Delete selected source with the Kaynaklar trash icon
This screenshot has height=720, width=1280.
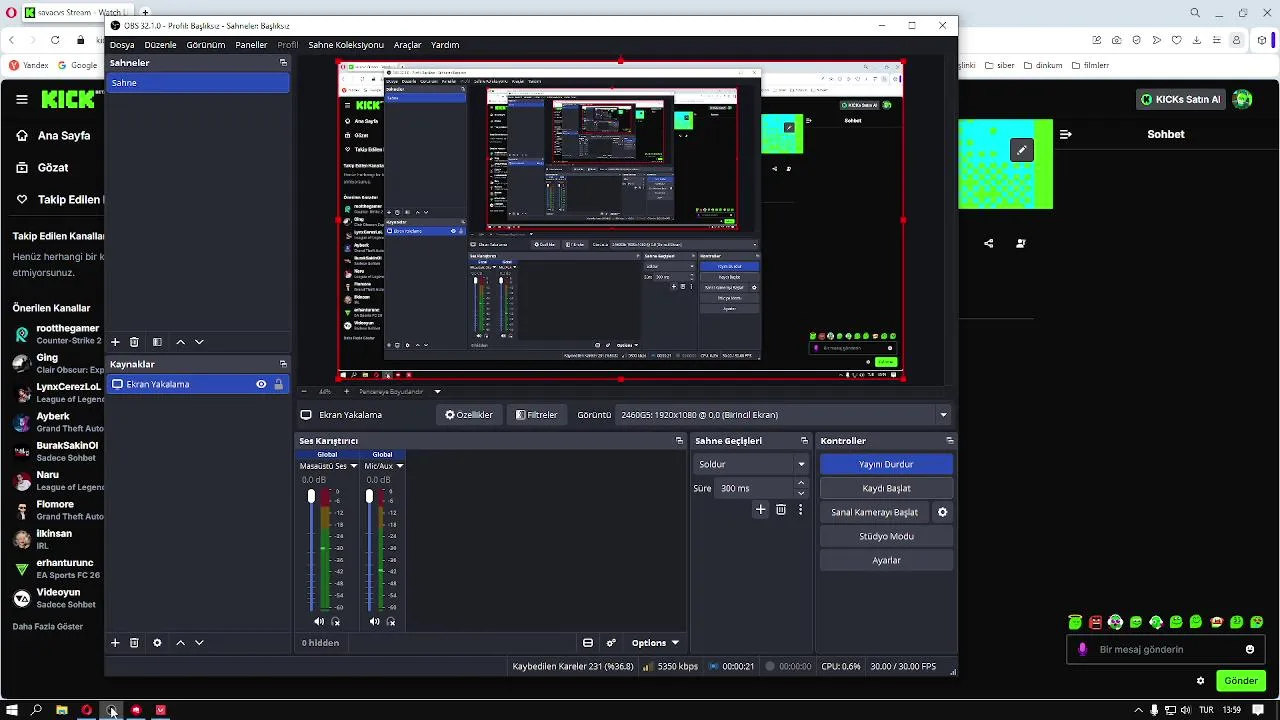(134, 643)
